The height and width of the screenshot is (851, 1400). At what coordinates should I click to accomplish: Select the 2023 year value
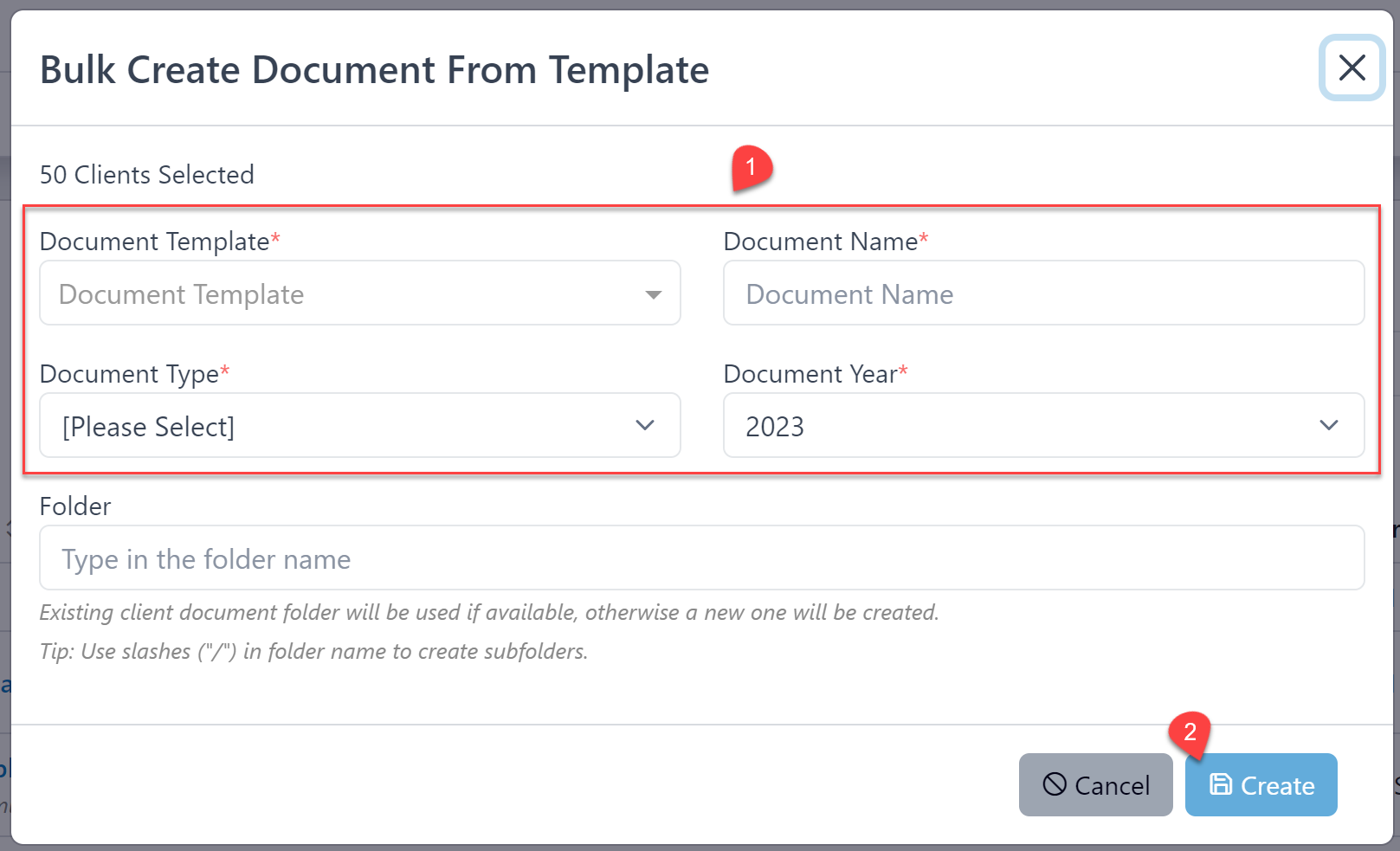point(775,425)
